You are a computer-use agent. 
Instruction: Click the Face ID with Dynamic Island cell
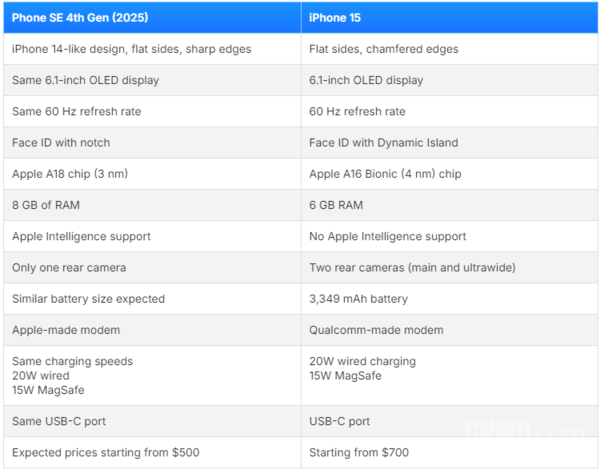[x=450, y=143]
